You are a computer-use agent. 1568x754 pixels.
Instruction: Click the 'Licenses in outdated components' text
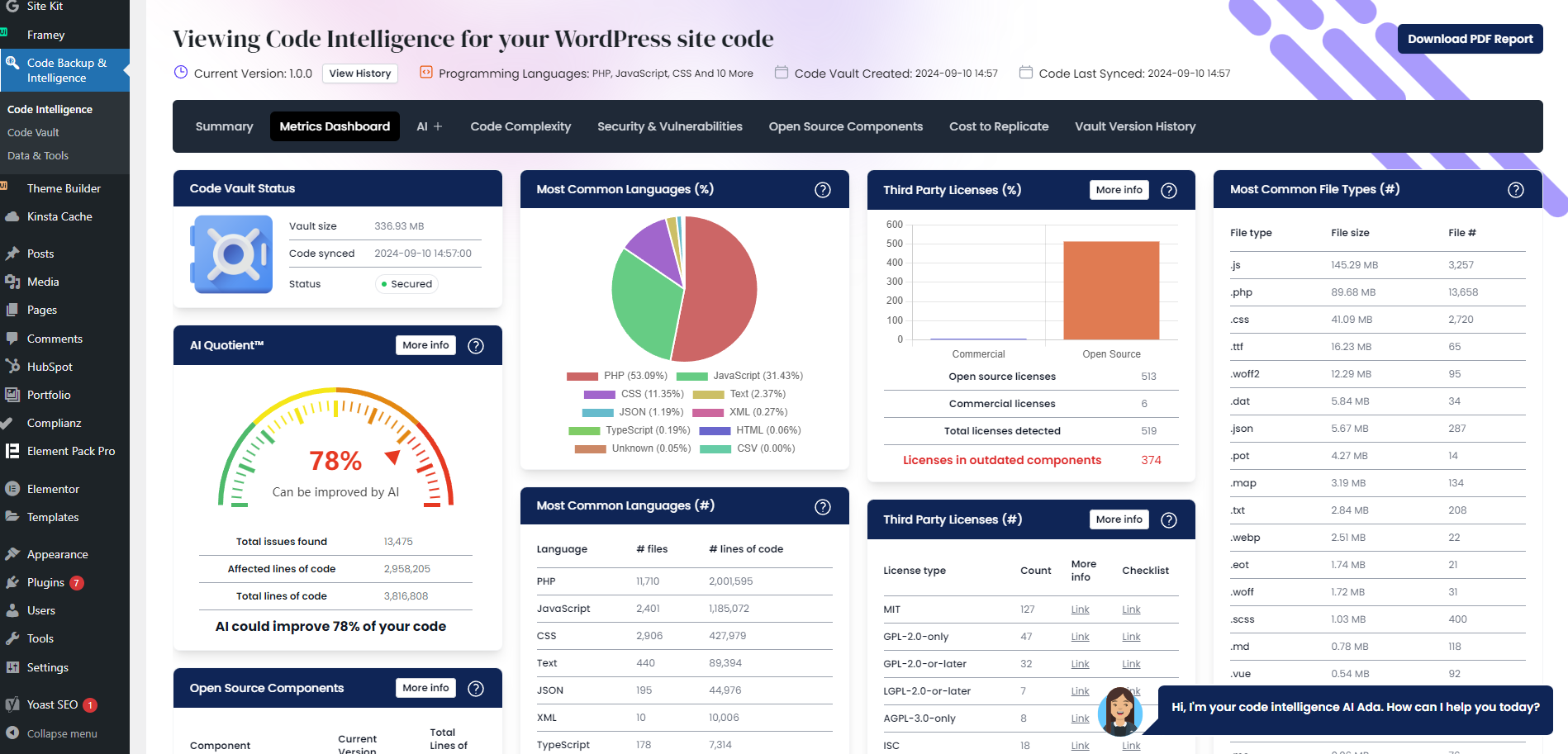[x=1002, y=460]
